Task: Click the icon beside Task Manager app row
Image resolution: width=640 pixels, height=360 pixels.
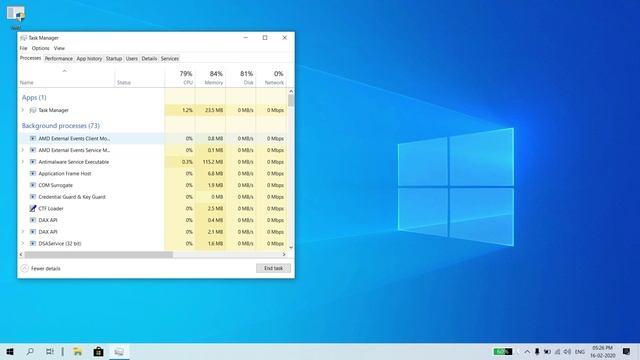Action: (33, 110)
